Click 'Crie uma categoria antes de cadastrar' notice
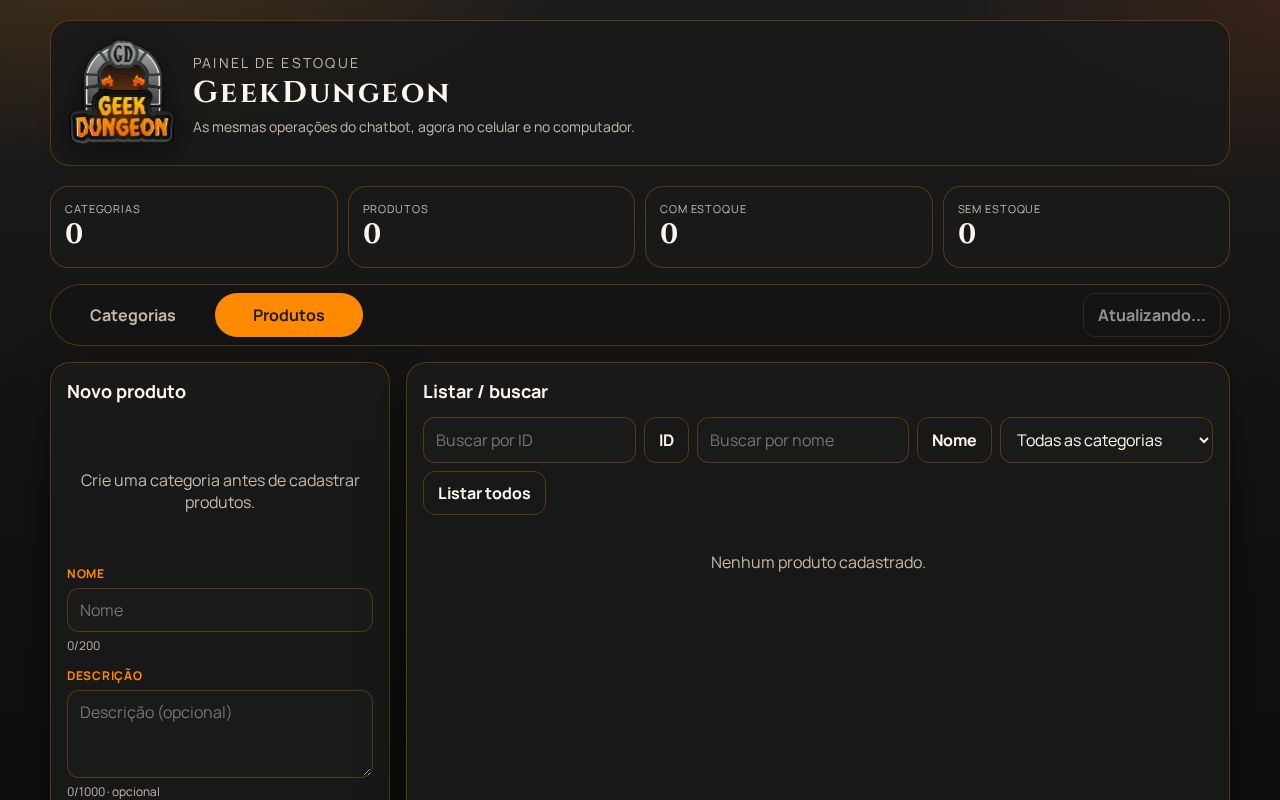1280x800 pixels. [x=220, y=491]
